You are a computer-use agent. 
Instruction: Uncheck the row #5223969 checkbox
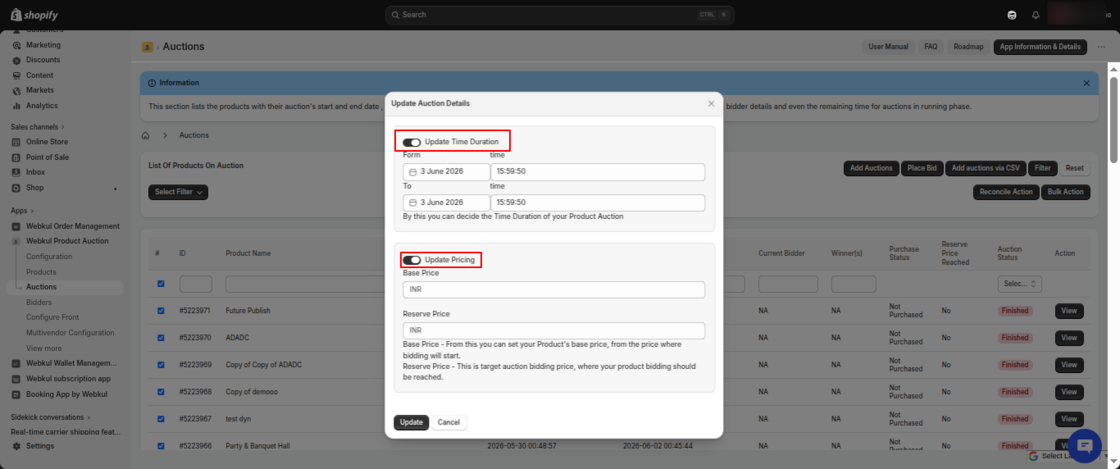pos(161,365)
